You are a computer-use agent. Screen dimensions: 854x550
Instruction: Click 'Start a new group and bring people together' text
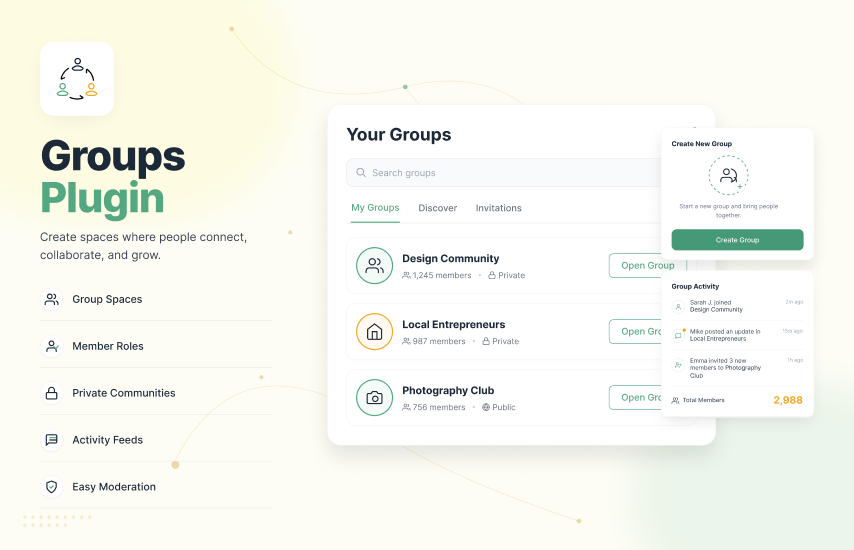(728, 211)
